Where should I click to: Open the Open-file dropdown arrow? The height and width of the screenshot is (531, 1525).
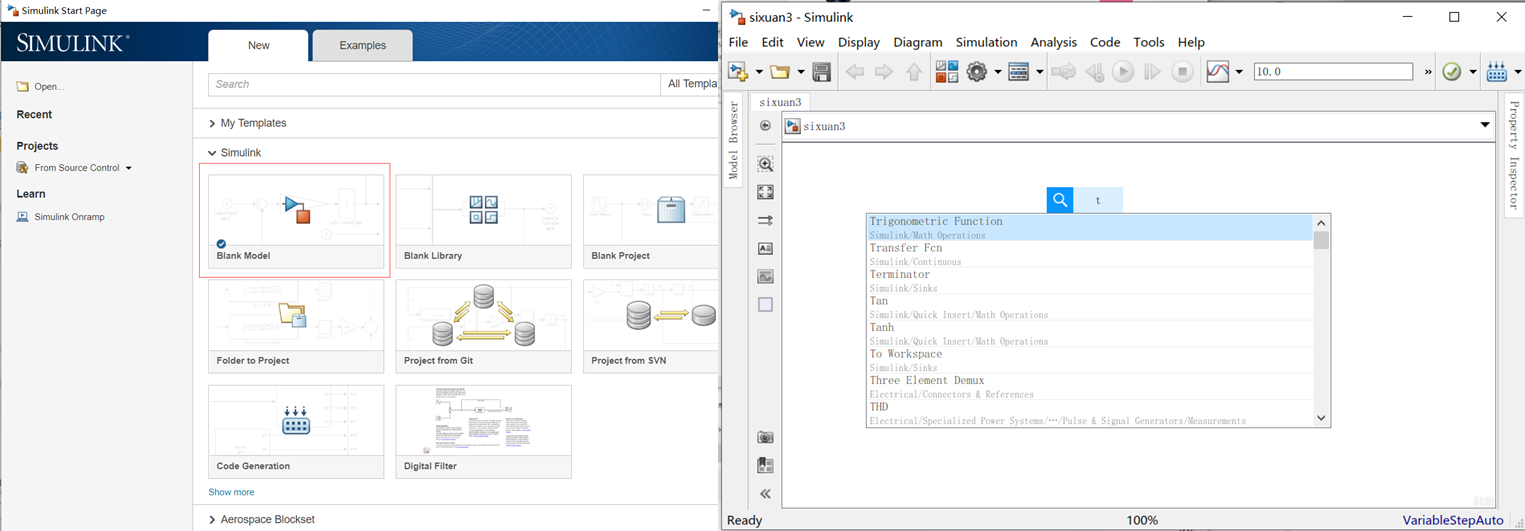coord(800,72)
